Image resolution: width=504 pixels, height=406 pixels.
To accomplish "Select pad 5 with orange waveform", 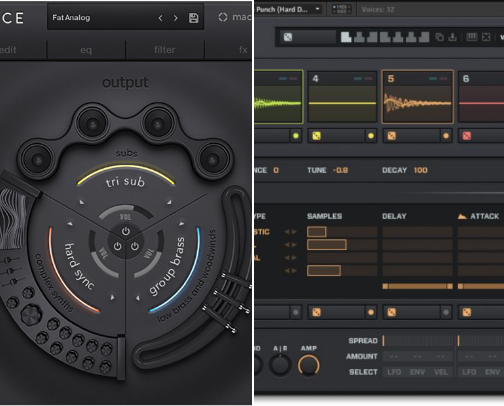I will point(417,97).
